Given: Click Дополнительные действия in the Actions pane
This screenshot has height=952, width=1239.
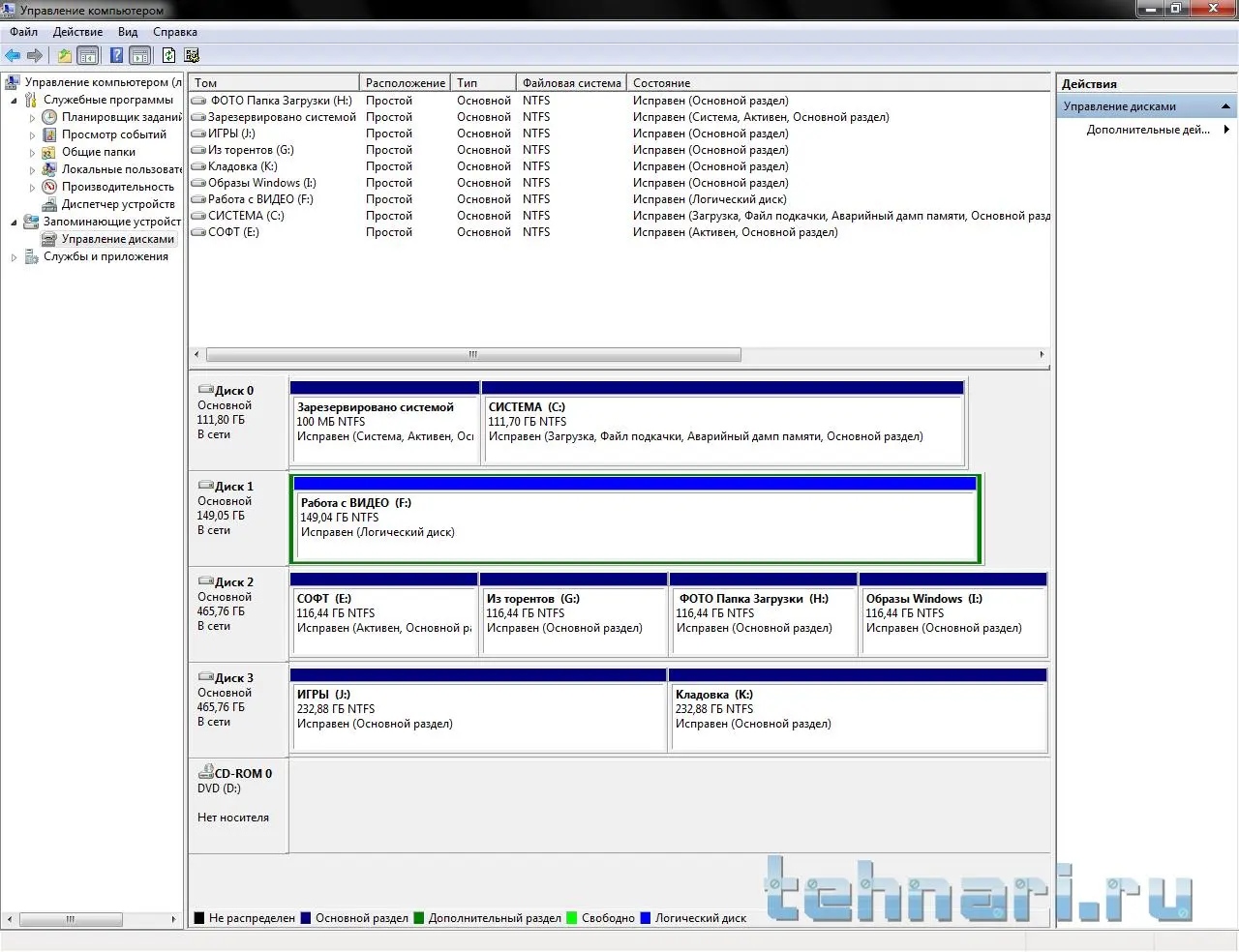Looking at the screenshot, I should coord(1148,130).
